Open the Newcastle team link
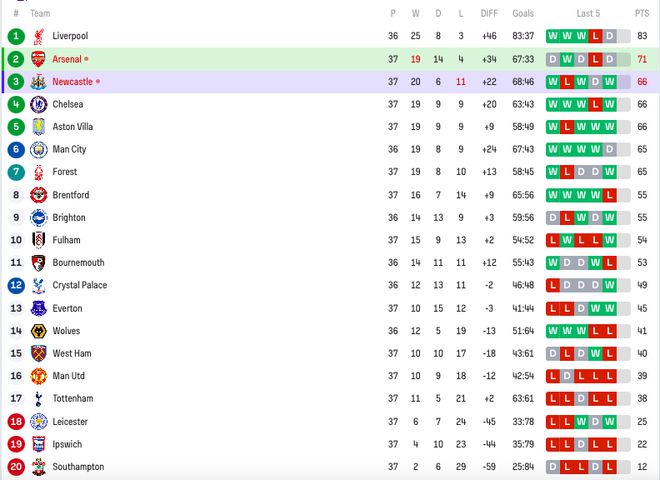Image resolution: width=660 pixels, height=480 pixels. [x=72, y=82]
